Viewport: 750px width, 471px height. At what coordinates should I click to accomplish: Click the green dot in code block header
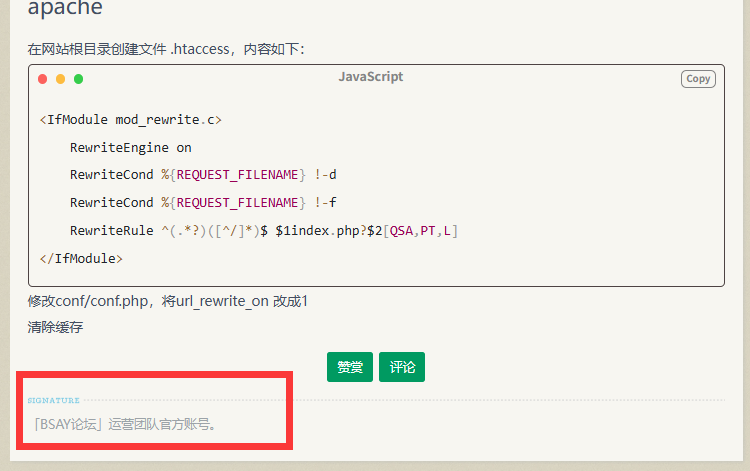pyautogui.click(x=79, y=79)
